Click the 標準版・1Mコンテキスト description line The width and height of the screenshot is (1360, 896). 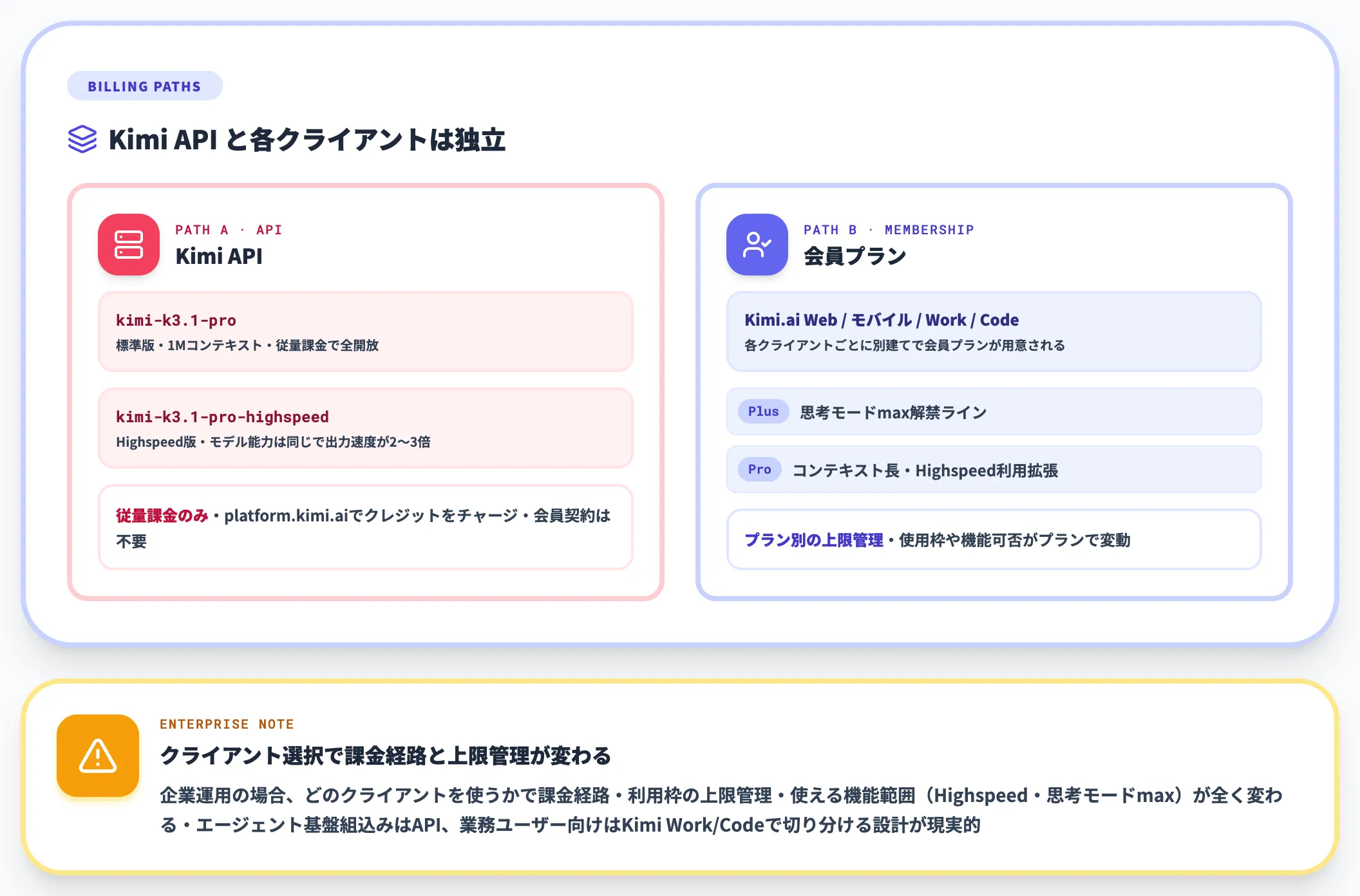pos(247,346)
